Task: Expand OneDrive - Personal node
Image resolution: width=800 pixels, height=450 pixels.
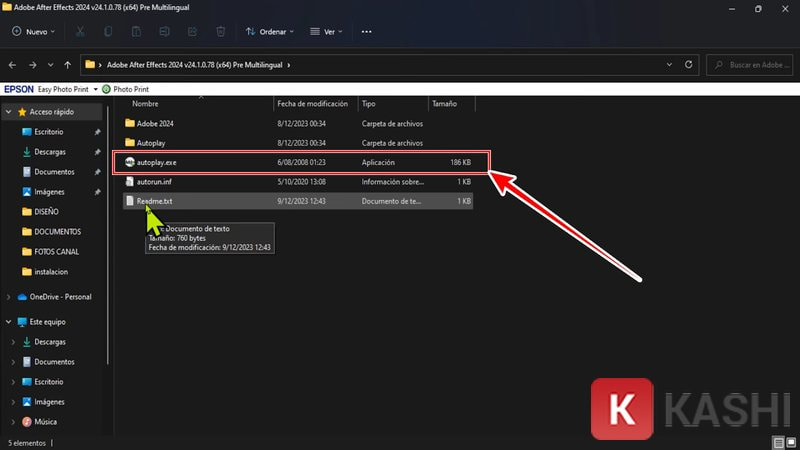Action: click(9, 297)
